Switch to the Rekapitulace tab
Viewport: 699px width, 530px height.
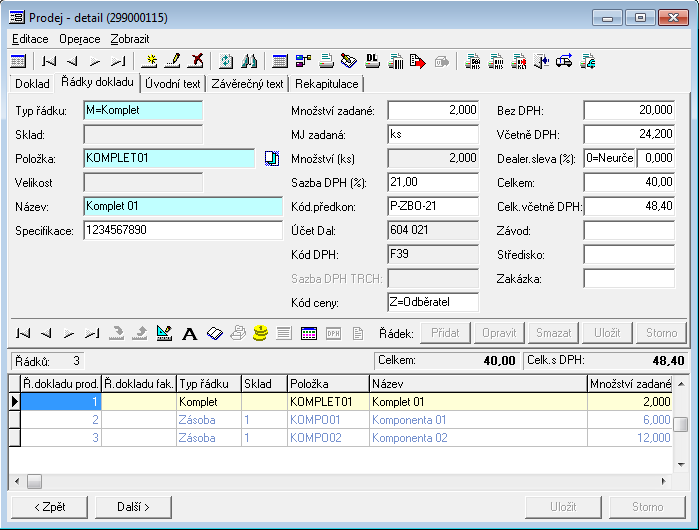click(x=326, y=84)
